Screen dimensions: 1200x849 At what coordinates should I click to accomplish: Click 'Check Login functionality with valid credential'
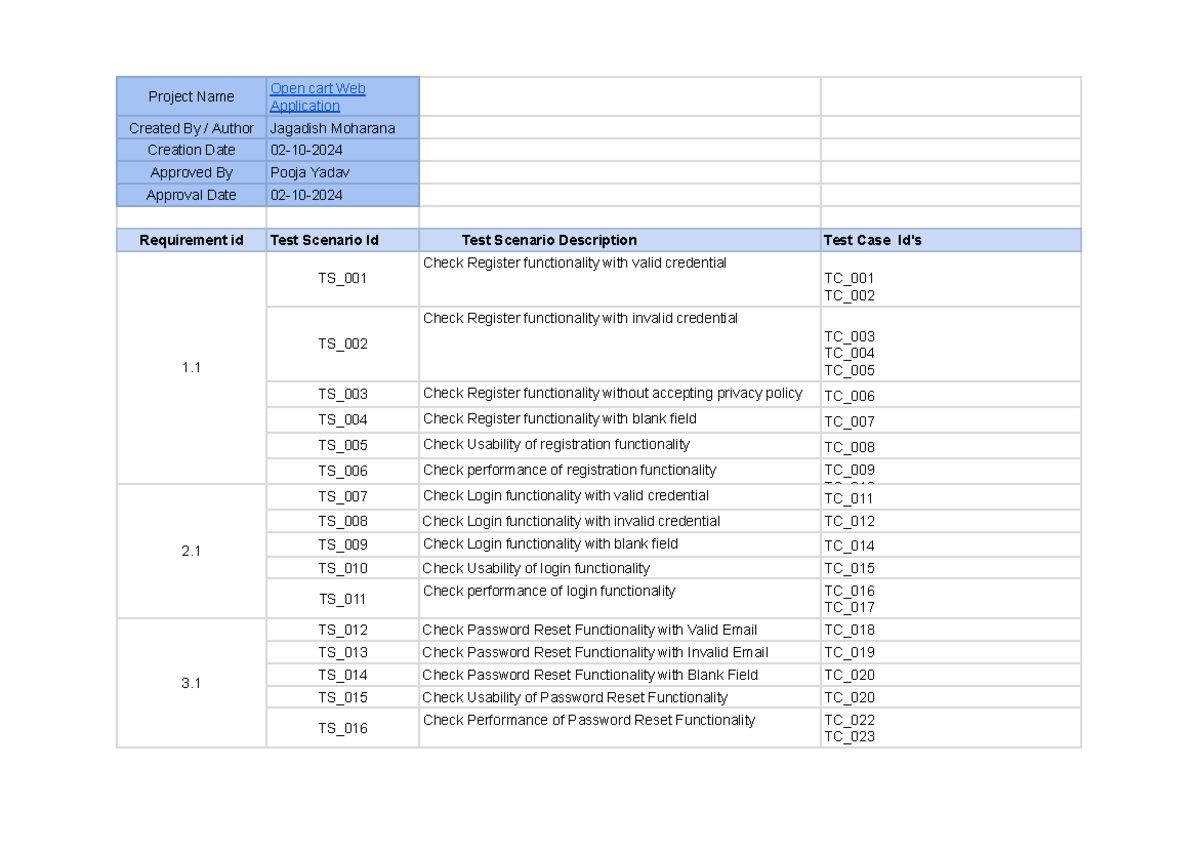tap(566, 496)
